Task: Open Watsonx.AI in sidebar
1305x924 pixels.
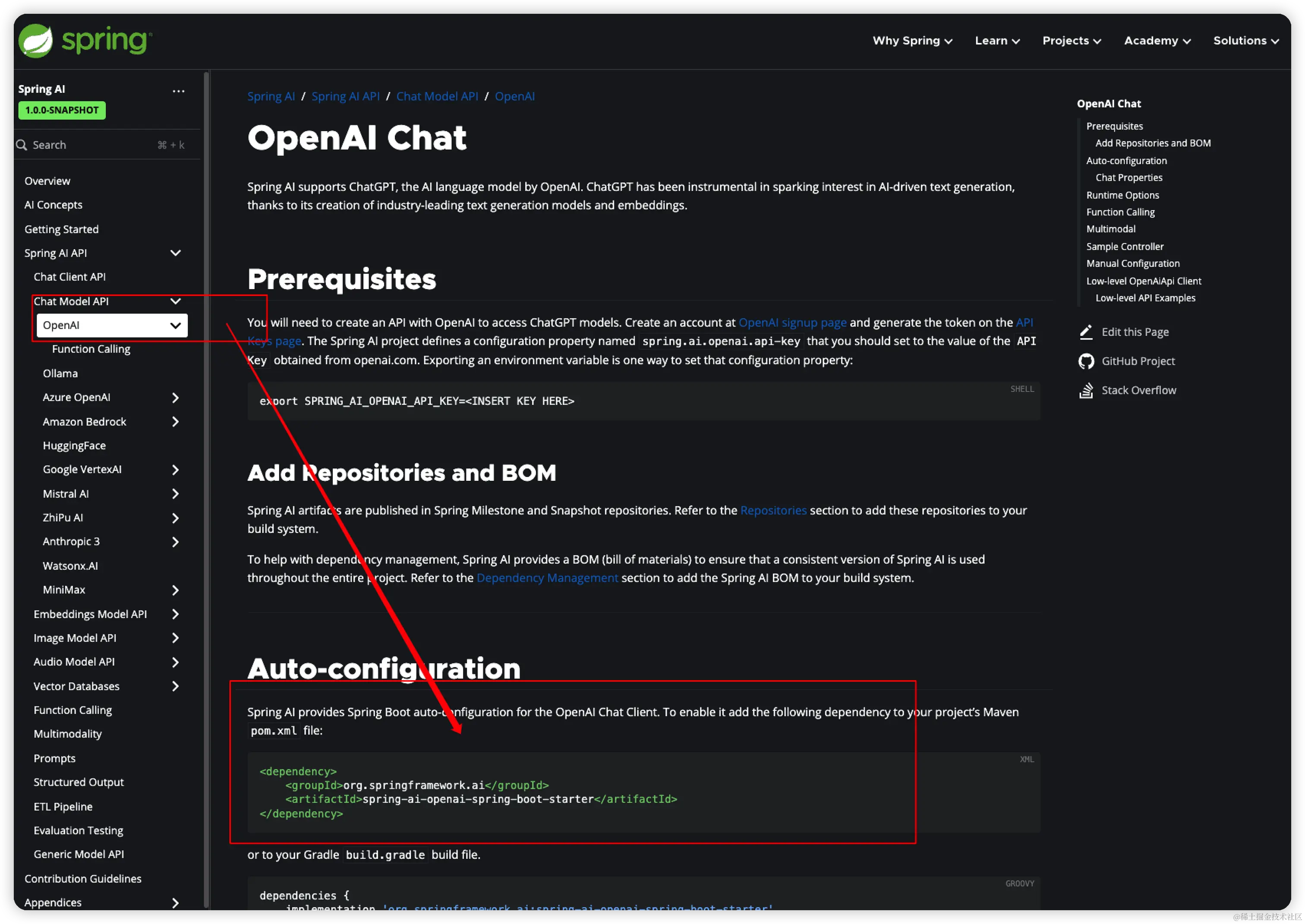Action: tap(70, 566)
